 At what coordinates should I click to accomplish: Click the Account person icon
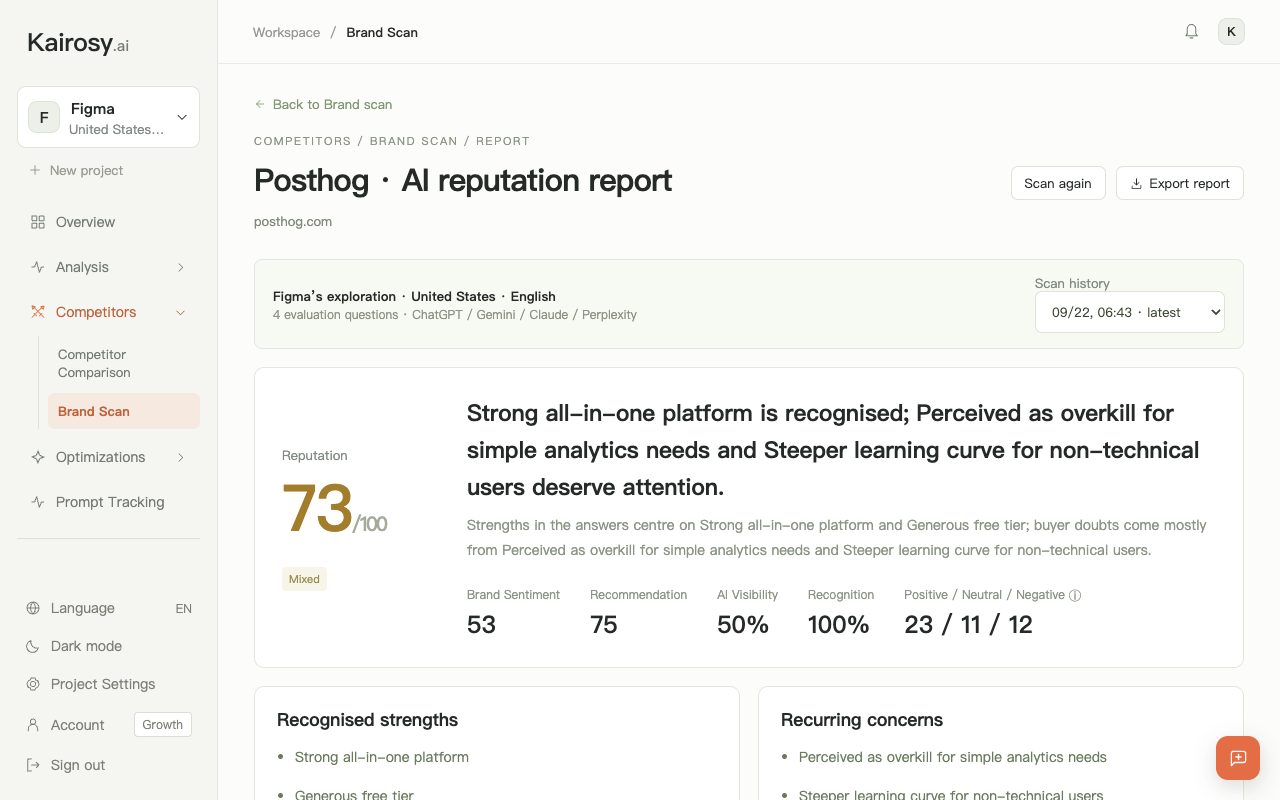pyautogui.click(x=33, y=725)
